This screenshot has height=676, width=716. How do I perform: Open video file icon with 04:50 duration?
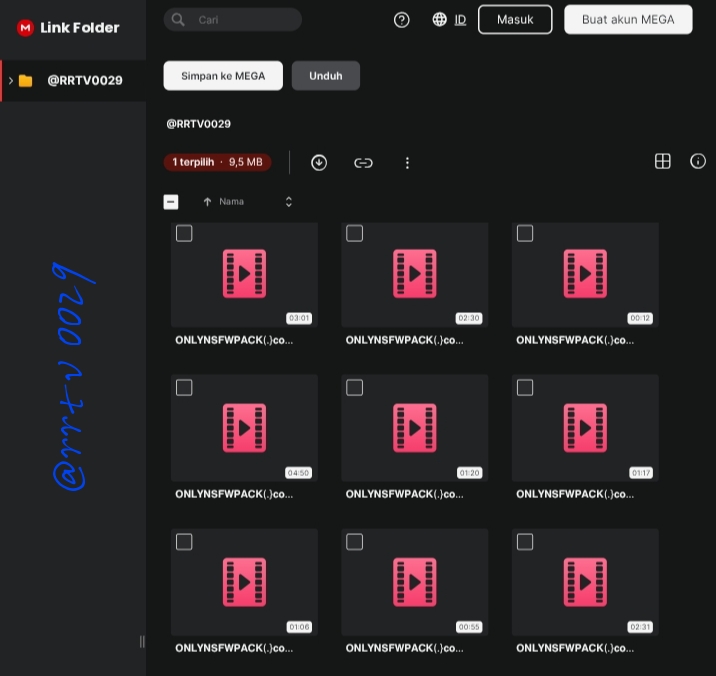(244, 428)
